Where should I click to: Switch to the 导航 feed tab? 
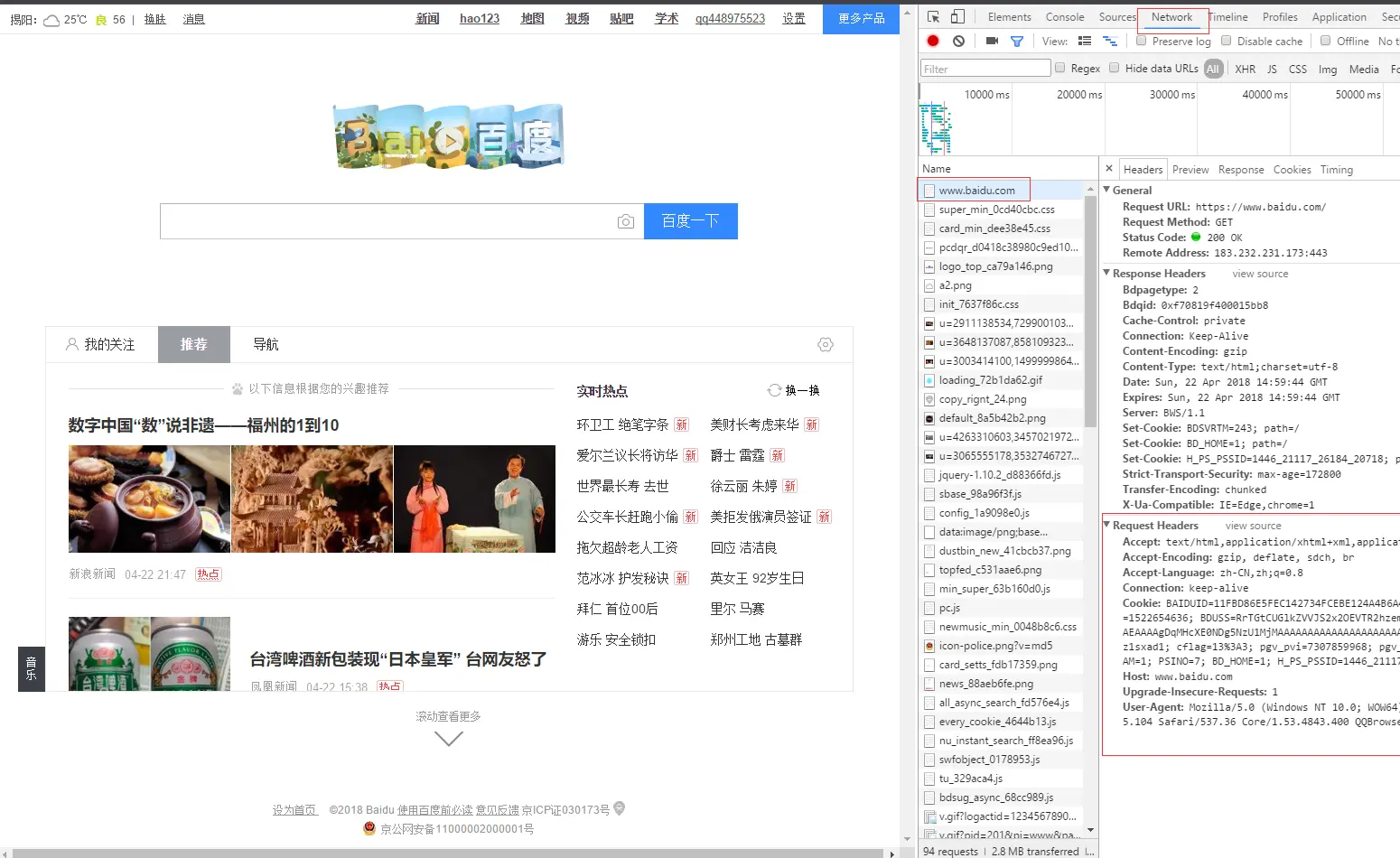tap(266, 344)
